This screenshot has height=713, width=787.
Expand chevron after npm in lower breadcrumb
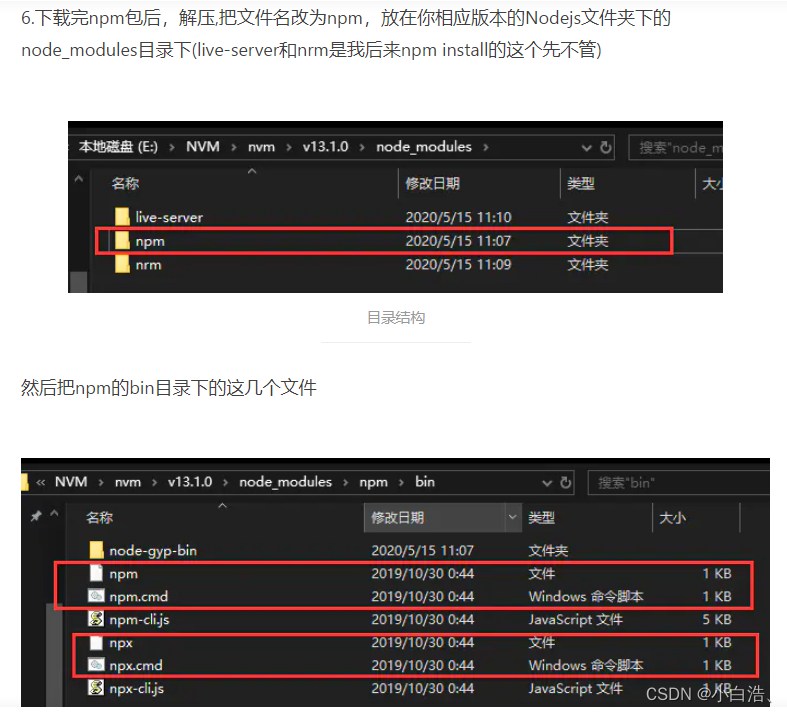(x=401, y=482)
